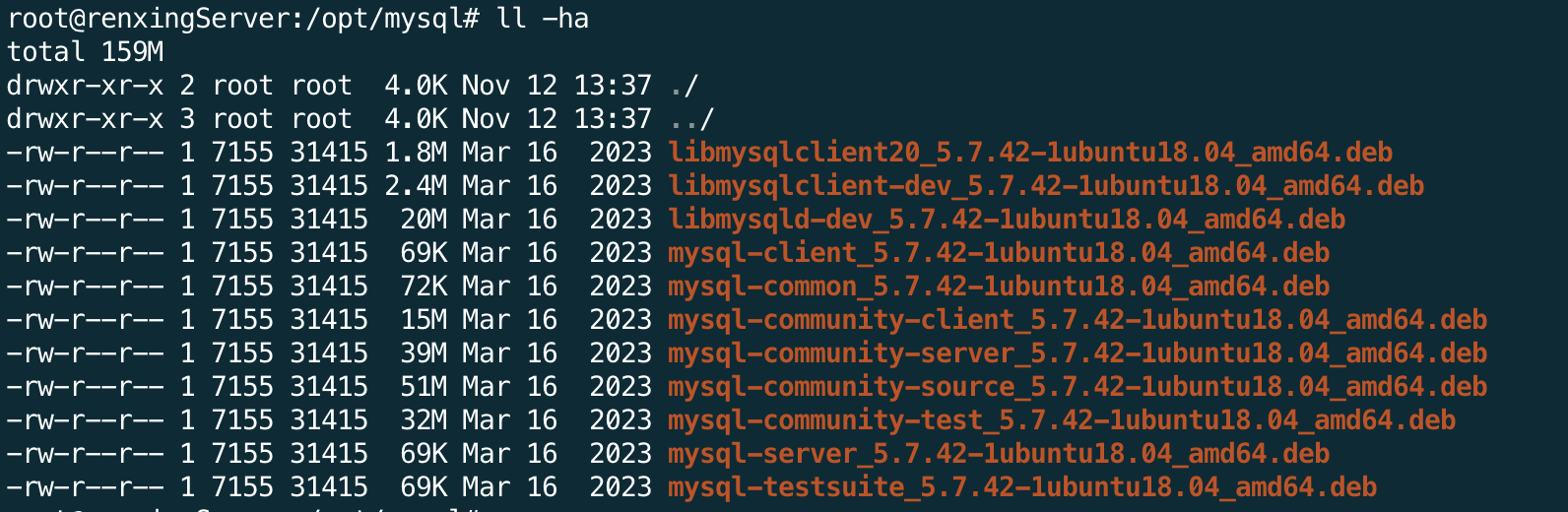Click permissions 'drwxr-xr-x' of '../' row

[86, 119]
